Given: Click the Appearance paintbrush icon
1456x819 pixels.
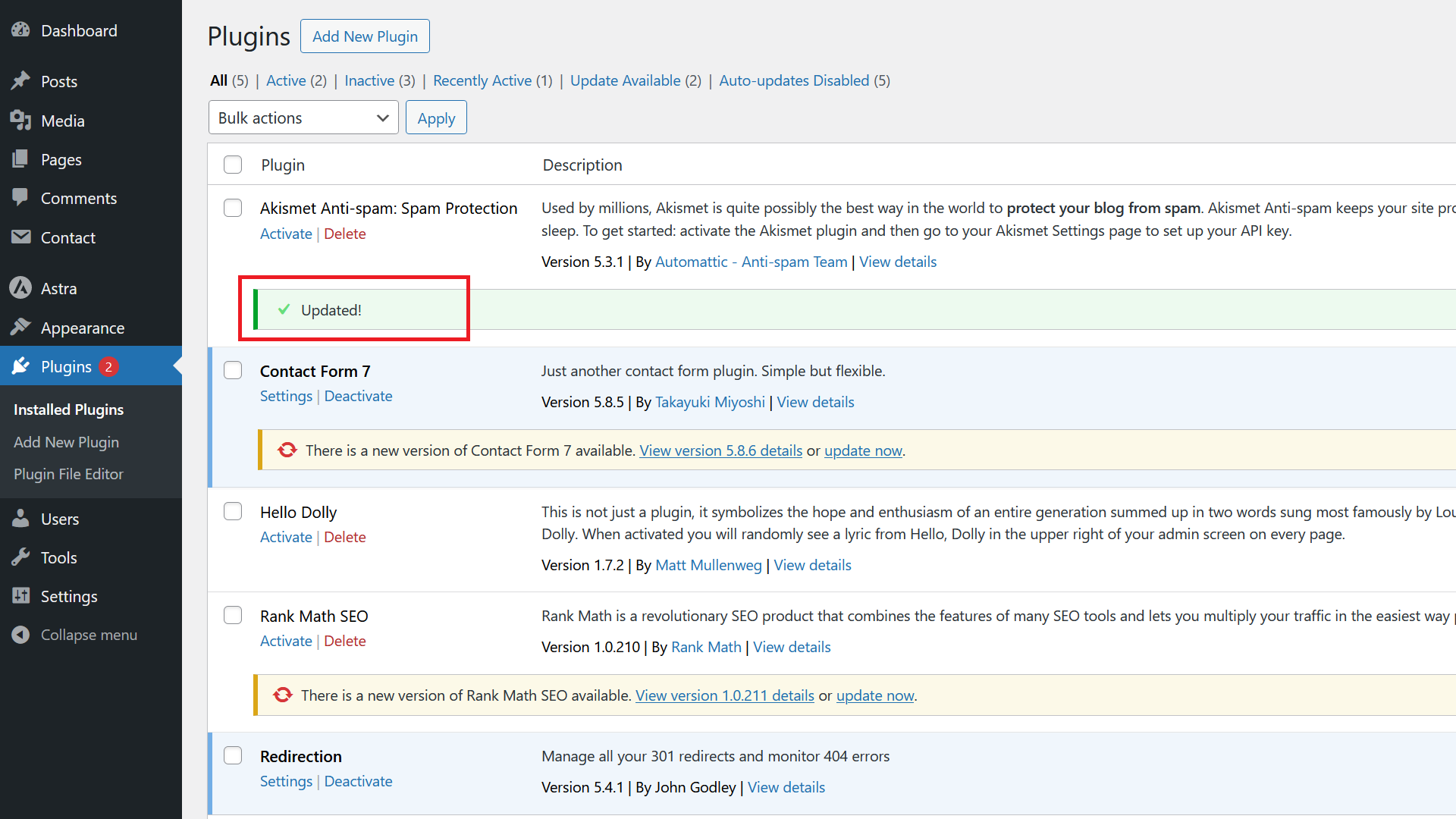Looking at the screenshot, I should click(x=20, y=328).
